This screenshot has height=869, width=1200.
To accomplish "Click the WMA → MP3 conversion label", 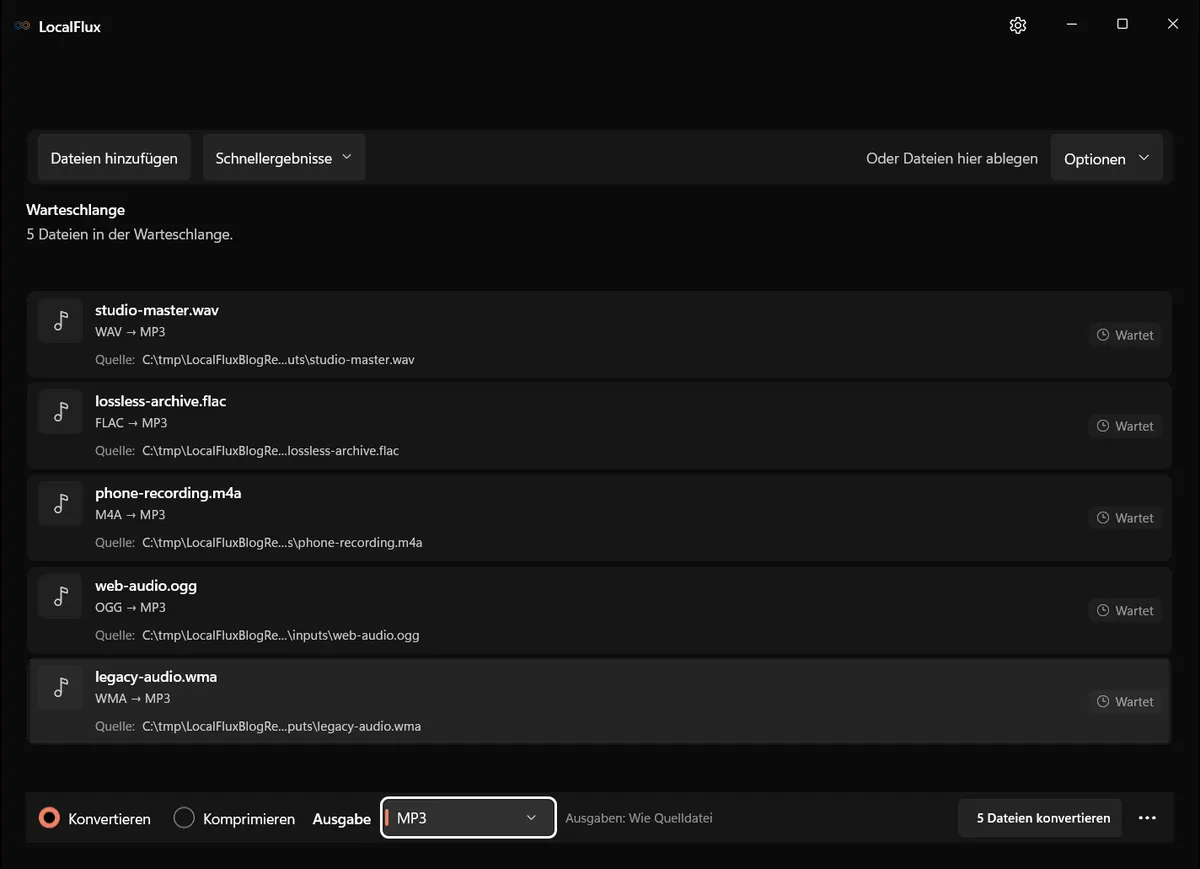I will click(x=132, y=698).
